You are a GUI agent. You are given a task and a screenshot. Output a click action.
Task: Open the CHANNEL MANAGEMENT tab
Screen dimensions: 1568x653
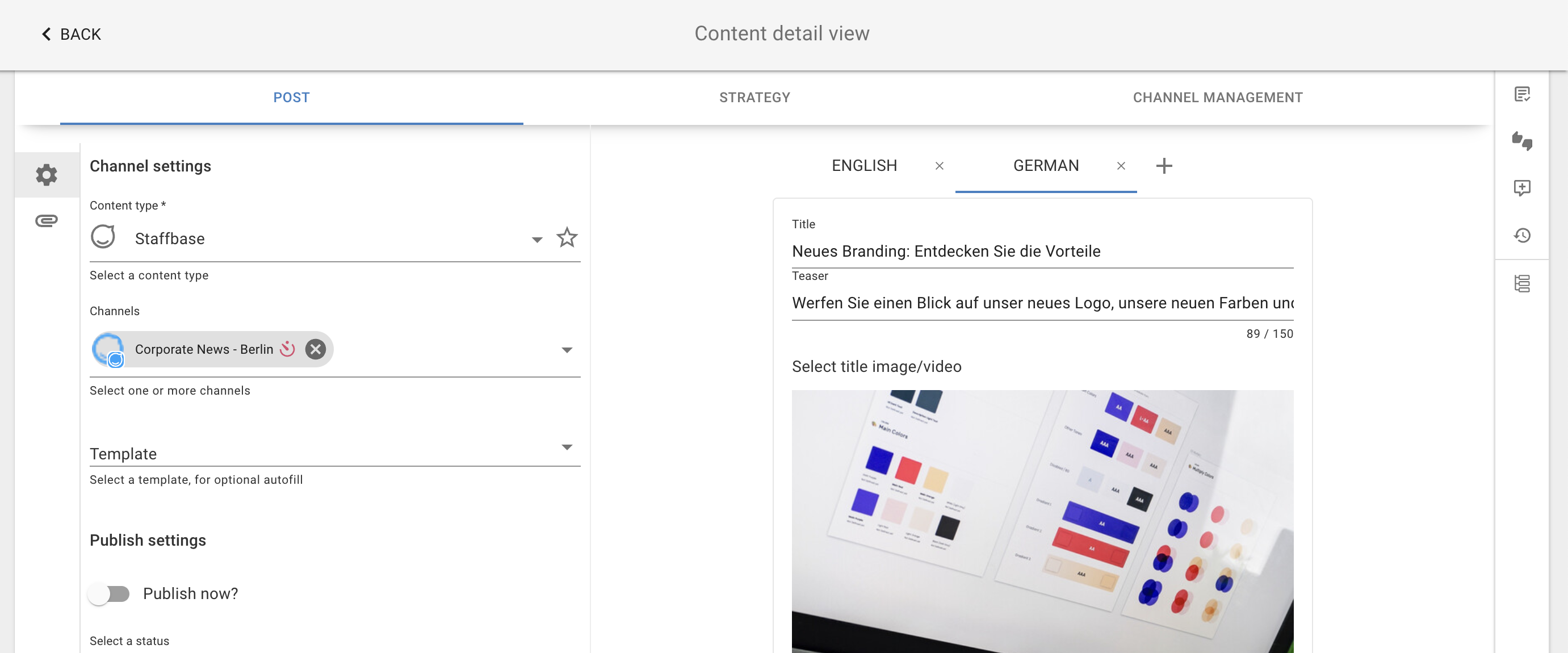click(1217, 97)
